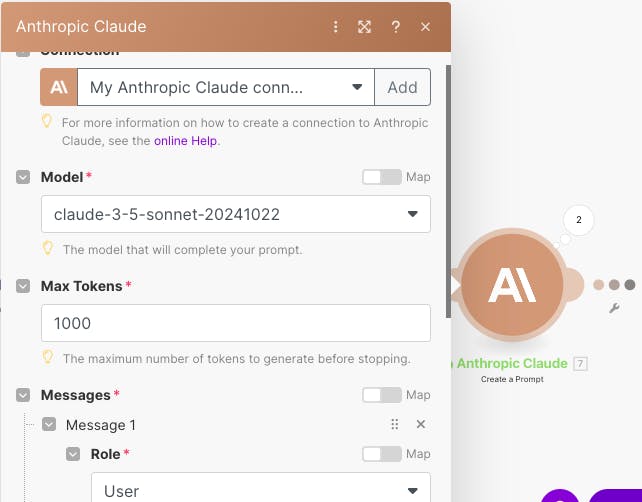The image size is (642, 502).
Task: Click the three dots right of module
Action: [x=614, y=285]
